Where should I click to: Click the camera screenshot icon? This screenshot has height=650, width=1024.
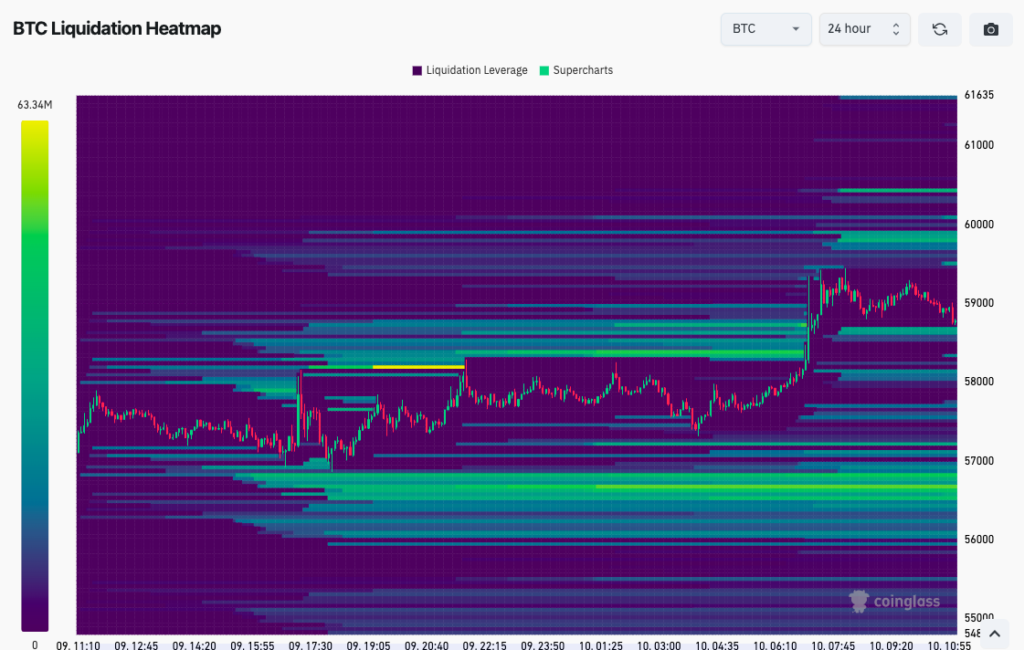coord(991,29)
